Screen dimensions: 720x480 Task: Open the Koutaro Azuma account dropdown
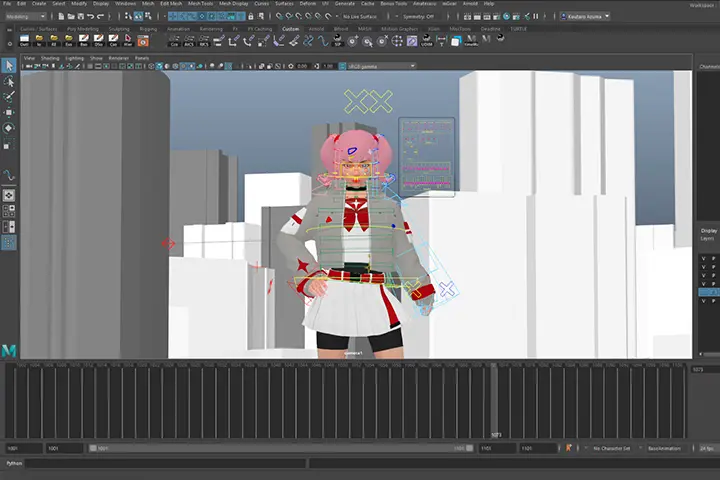pos(585,16)
